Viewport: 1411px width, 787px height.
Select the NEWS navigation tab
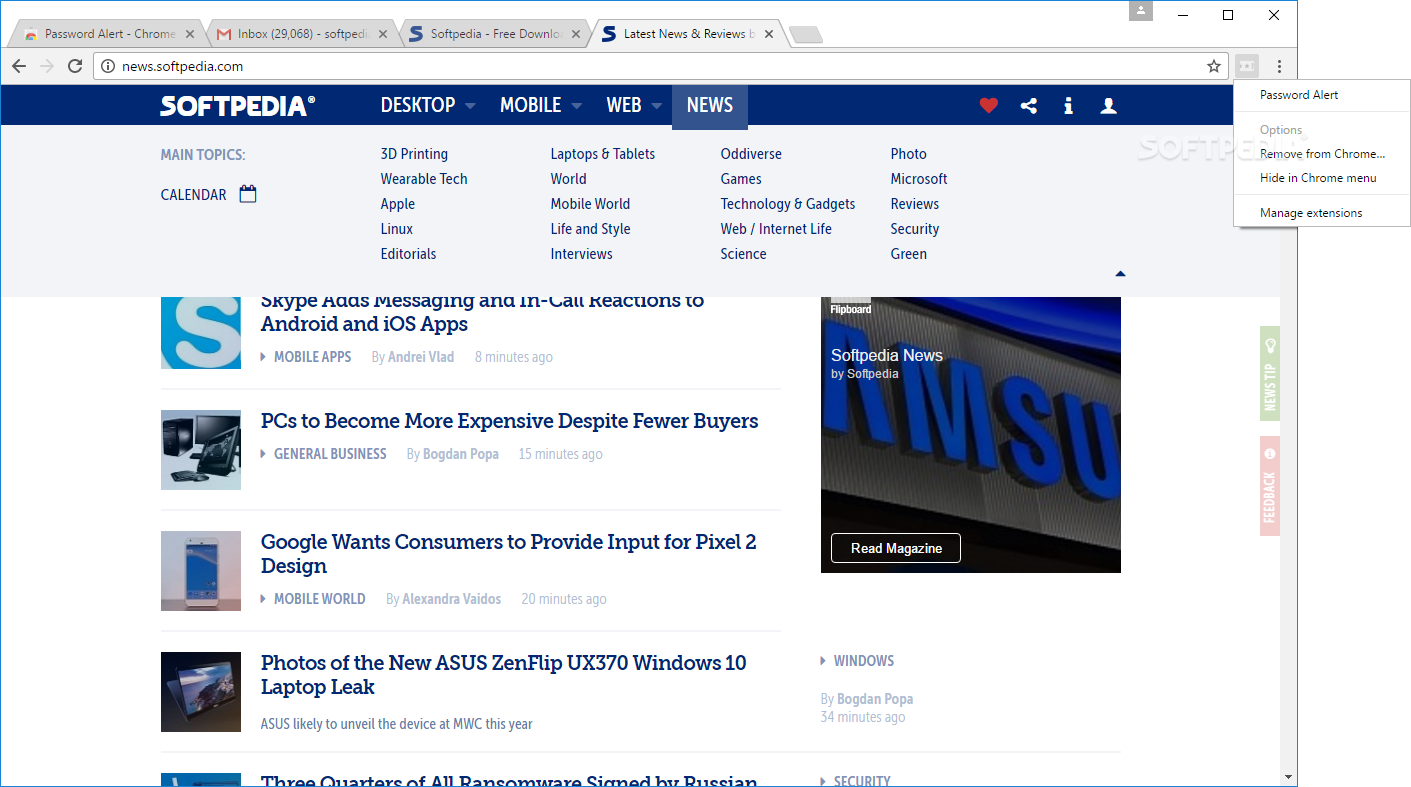pyautogui.click(x=710, y=107)
